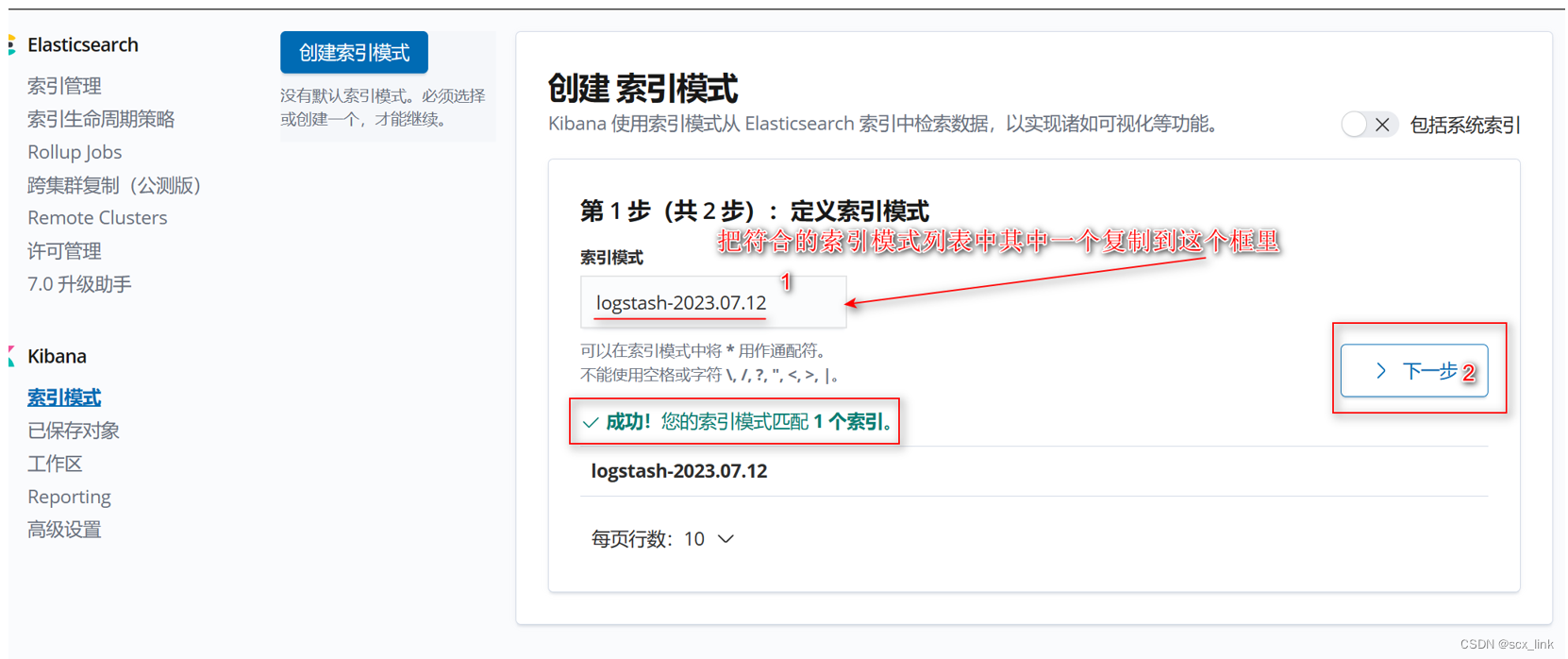This screenshot has width=1568, height=659.
Task: Click the Kibana section heading
Action: [57, 356]
